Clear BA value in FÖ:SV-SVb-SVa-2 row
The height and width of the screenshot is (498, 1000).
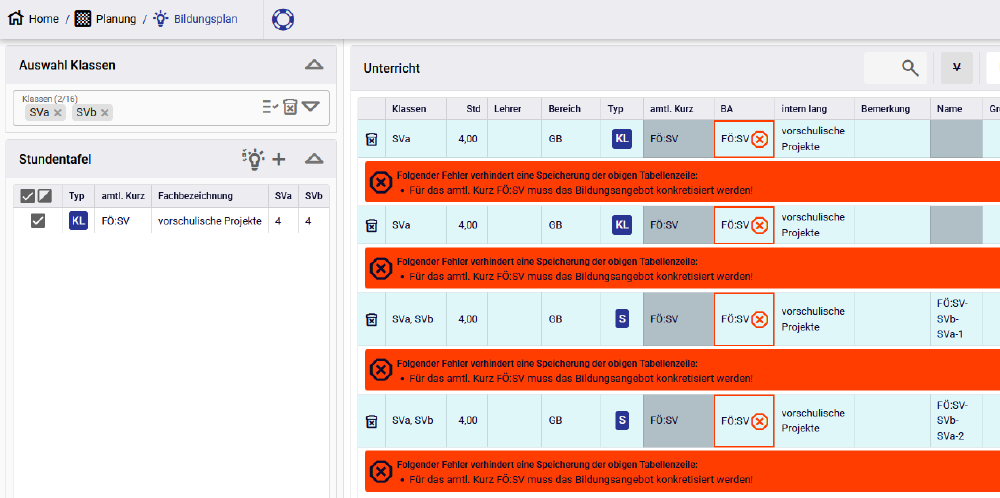point(759,420)
